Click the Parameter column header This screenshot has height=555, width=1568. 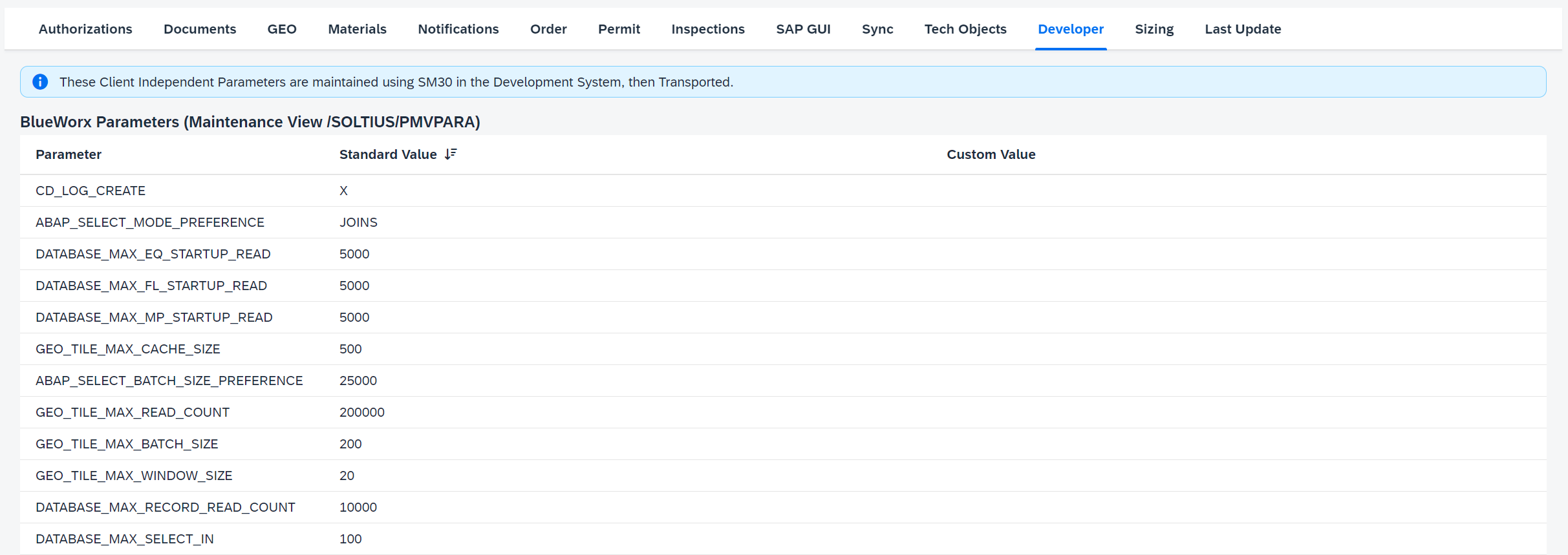tap(69, 154)
